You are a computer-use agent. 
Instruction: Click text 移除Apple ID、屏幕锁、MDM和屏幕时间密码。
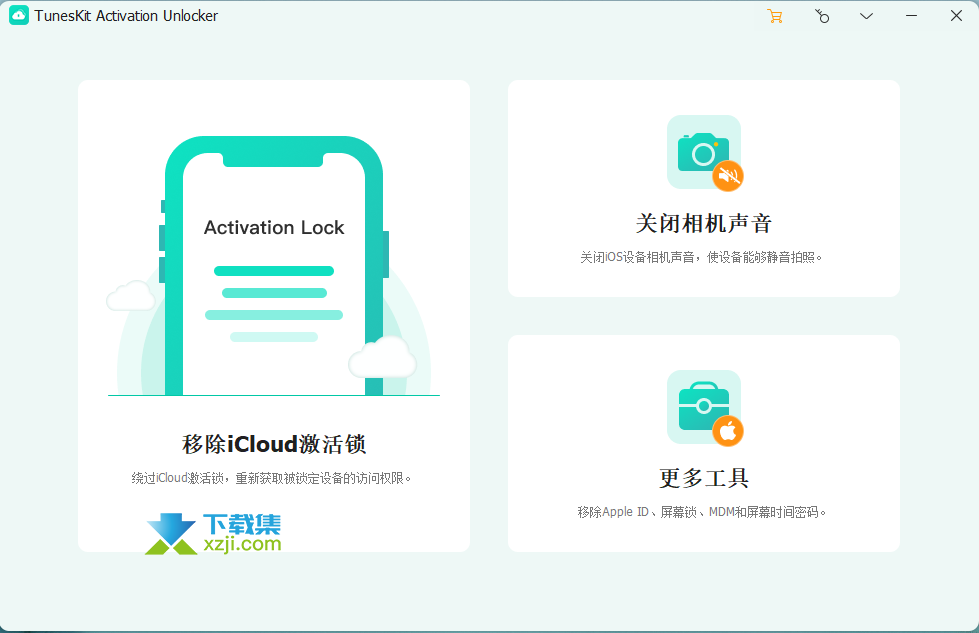701,512
